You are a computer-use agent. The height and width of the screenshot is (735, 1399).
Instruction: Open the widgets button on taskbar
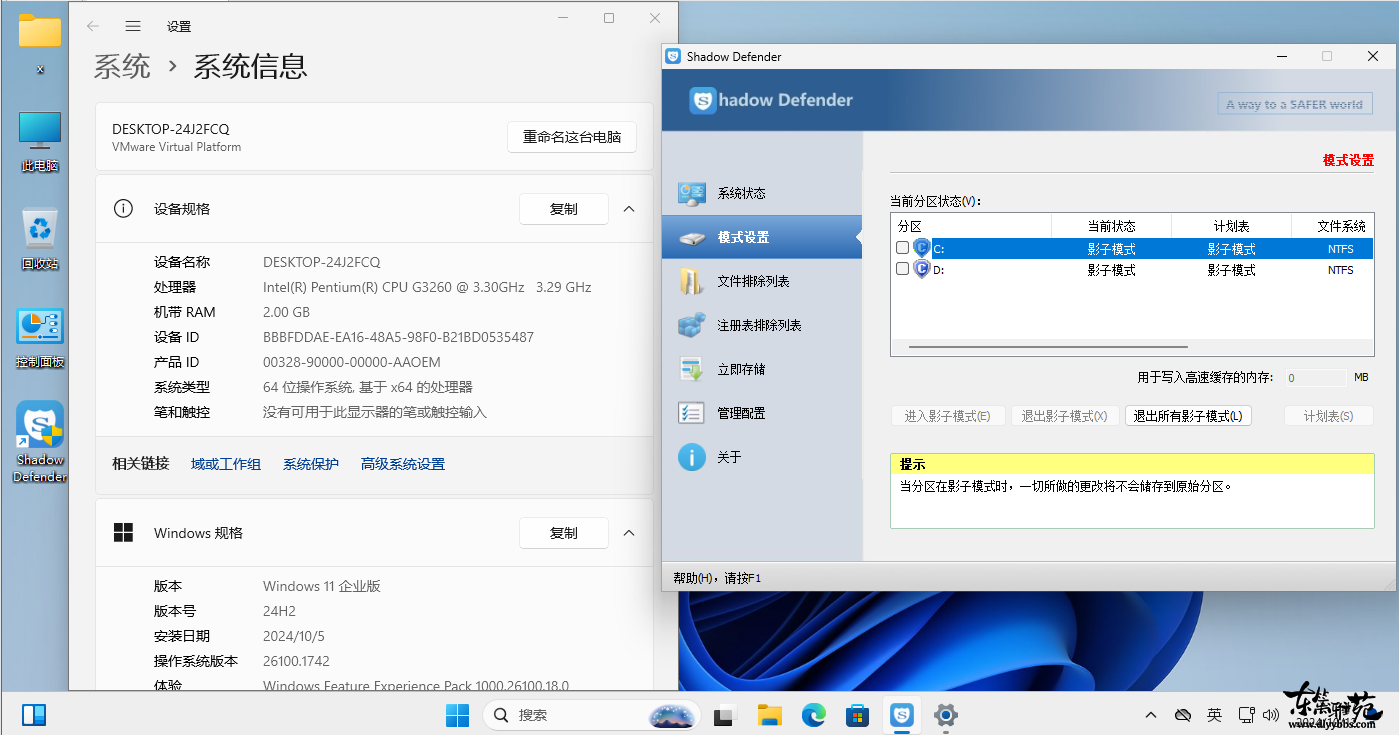34,715
